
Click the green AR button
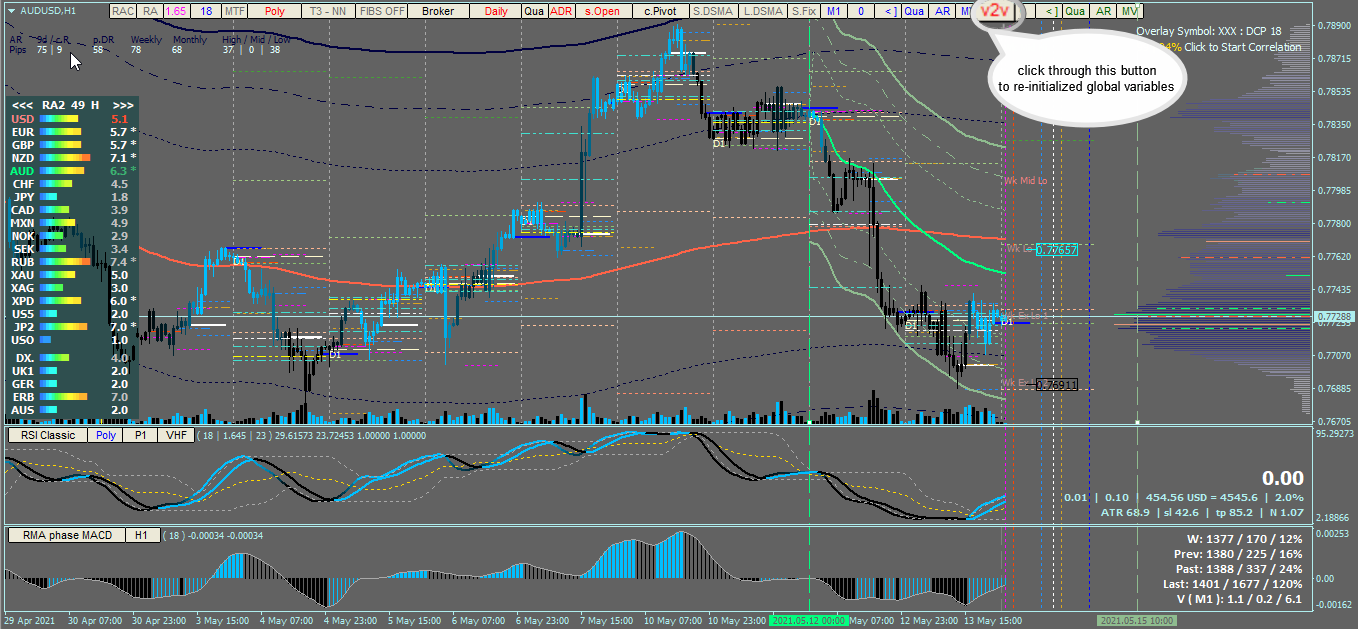[1102, 11]
